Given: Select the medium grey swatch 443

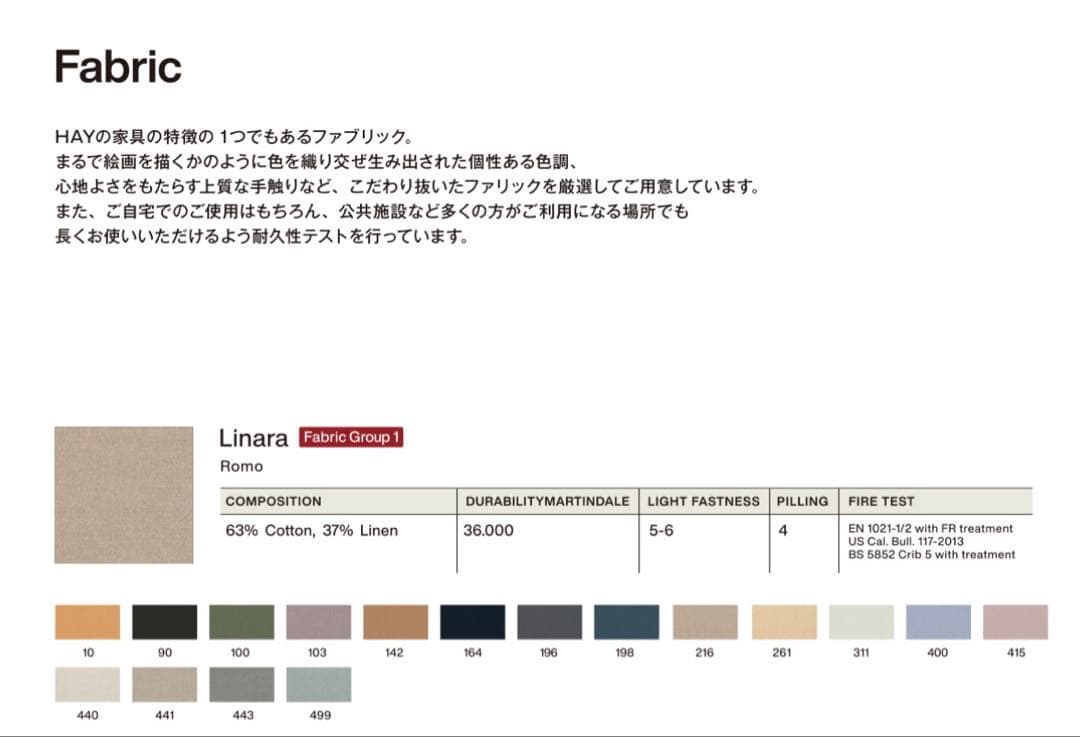Looking at the screenshot, I should [x=241, y=685].
